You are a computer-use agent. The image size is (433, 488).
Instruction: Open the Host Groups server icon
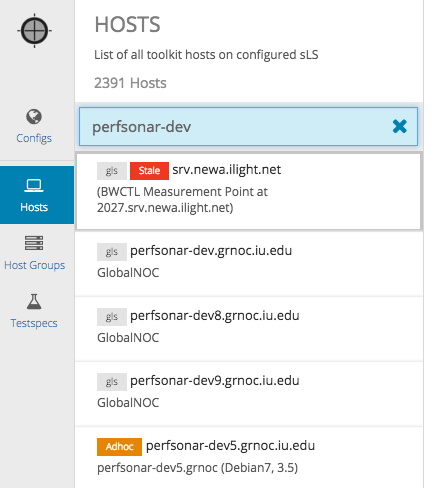coord(34,243)
